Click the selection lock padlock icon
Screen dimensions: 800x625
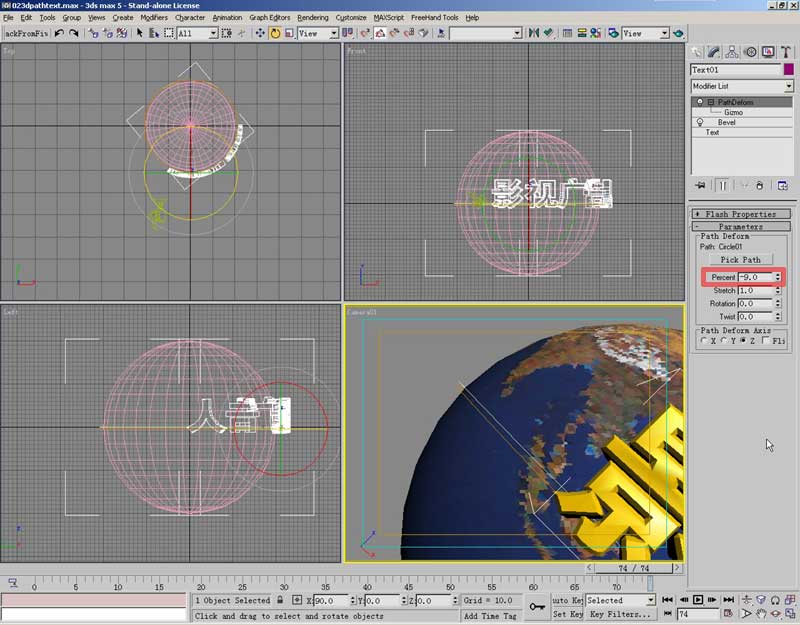coord(280,600)
